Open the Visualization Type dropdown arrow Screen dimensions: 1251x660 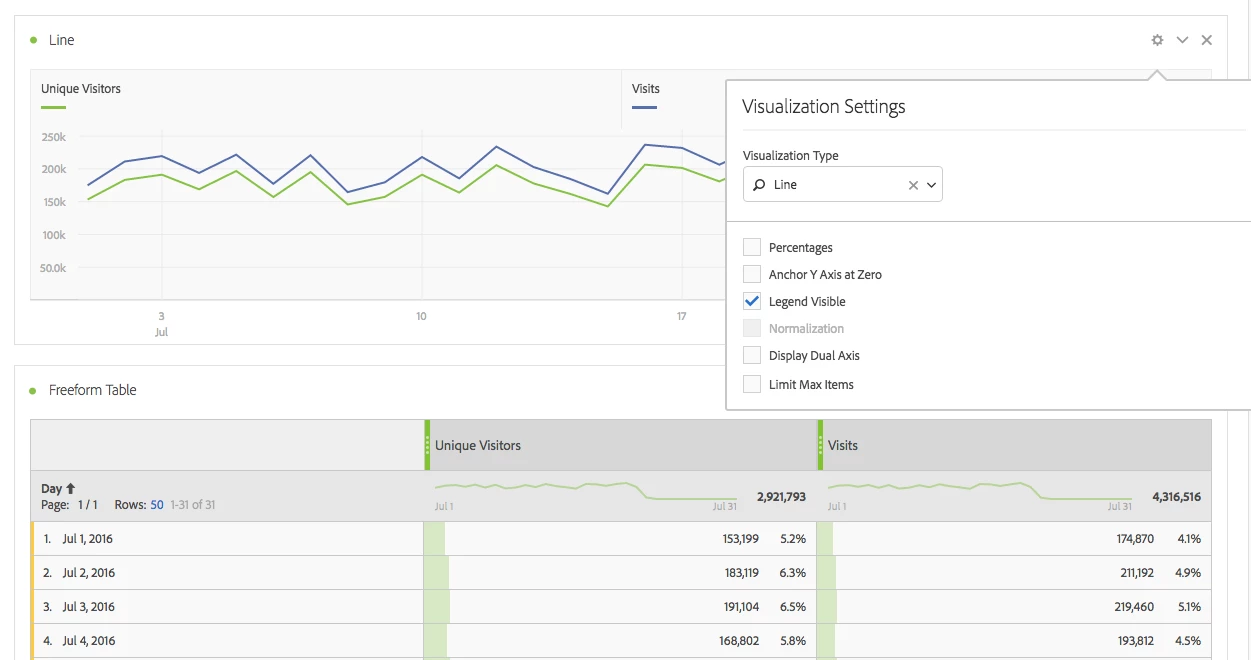click(x=932, y=185)
